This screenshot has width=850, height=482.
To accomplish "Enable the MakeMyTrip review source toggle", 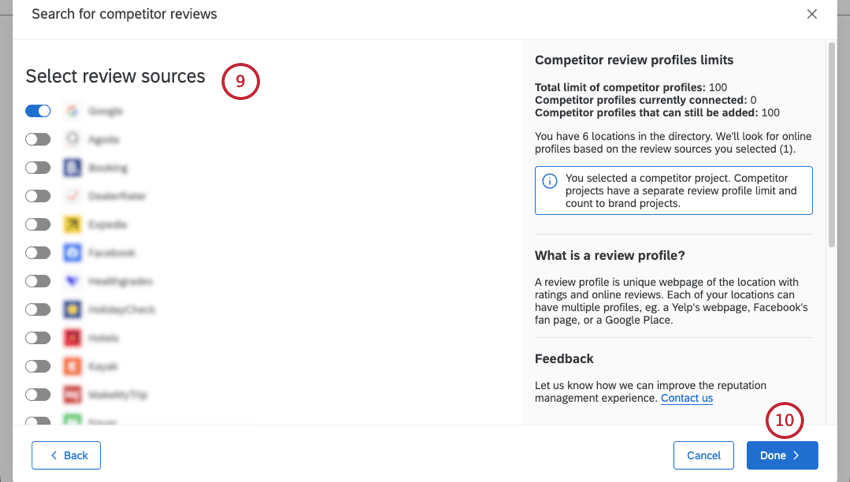I will pyautogui.click(x=38, y=395).
